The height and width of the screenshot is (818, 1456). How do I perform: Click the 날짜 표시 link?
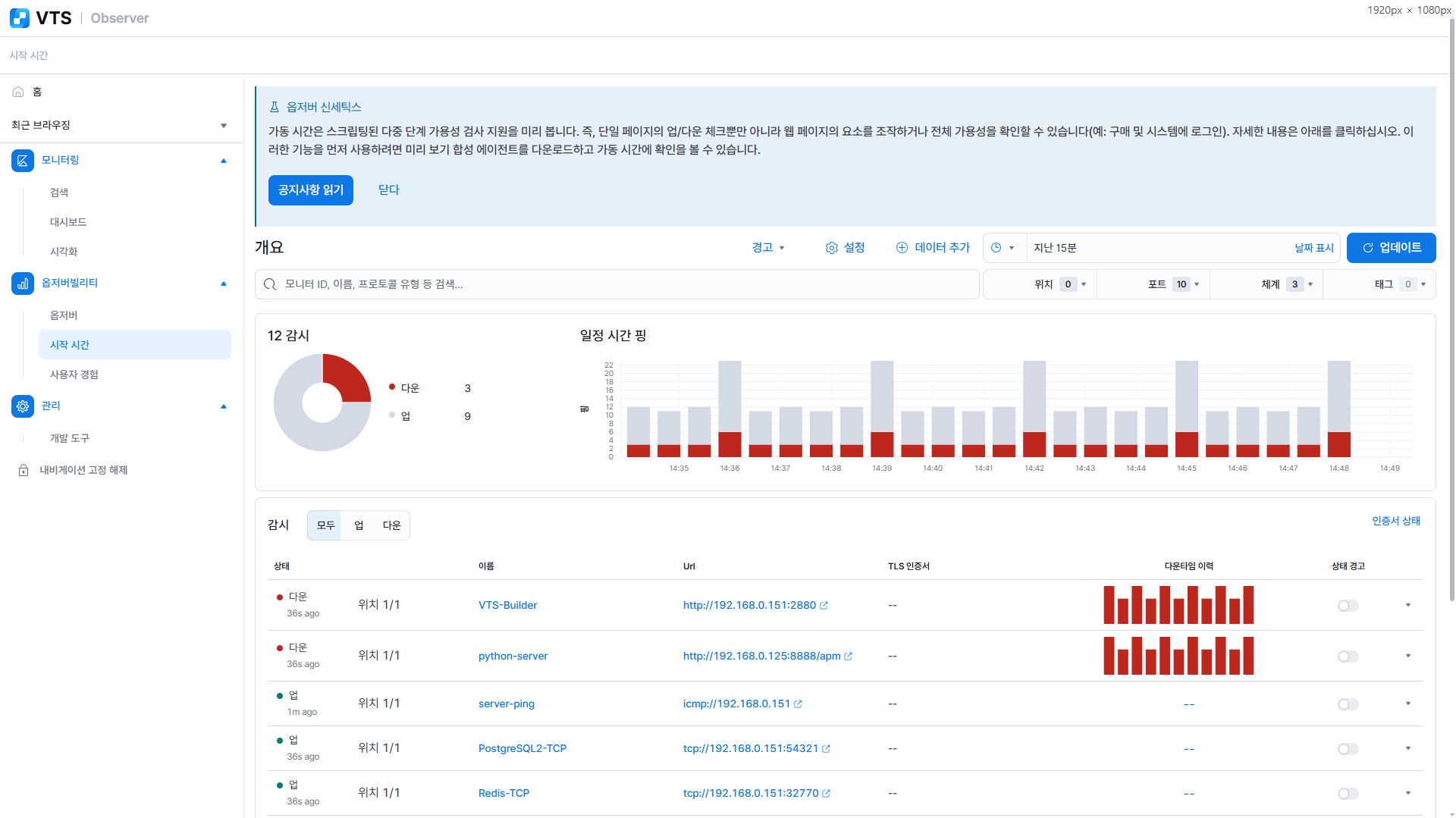(1313, 248)
